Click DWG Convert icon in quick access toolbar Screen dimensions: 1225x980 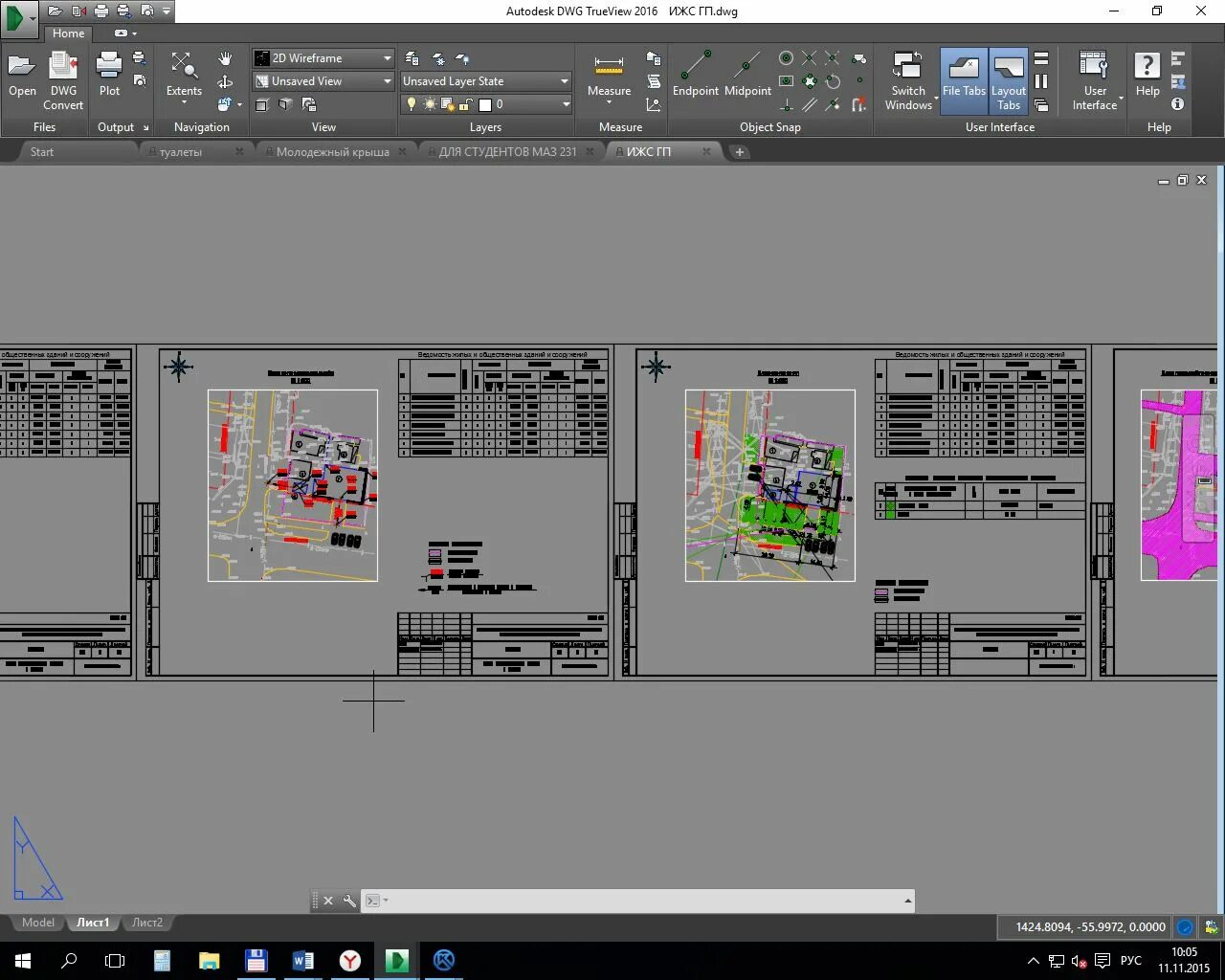[x=78, y=11]
